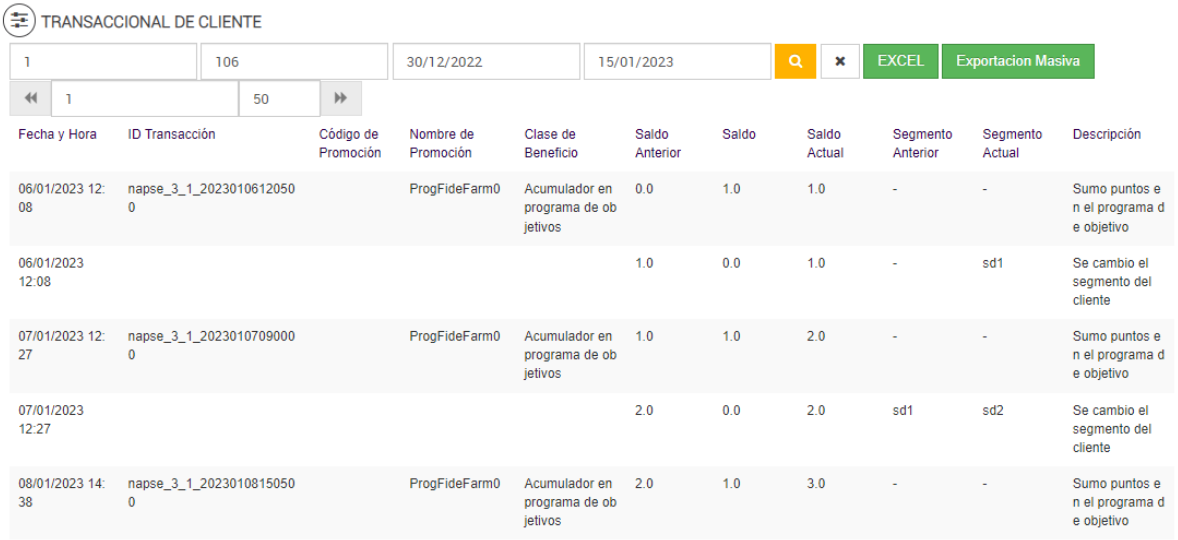Open the end date field 15/01/2023
This screenshot has width=1178, height=540.
point(677,61)
